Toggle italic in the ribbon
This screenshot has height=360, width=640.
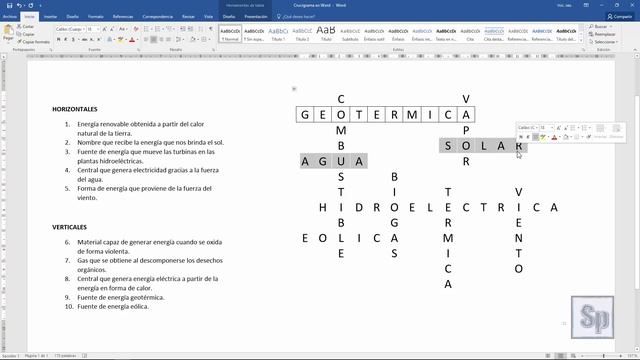66,40
